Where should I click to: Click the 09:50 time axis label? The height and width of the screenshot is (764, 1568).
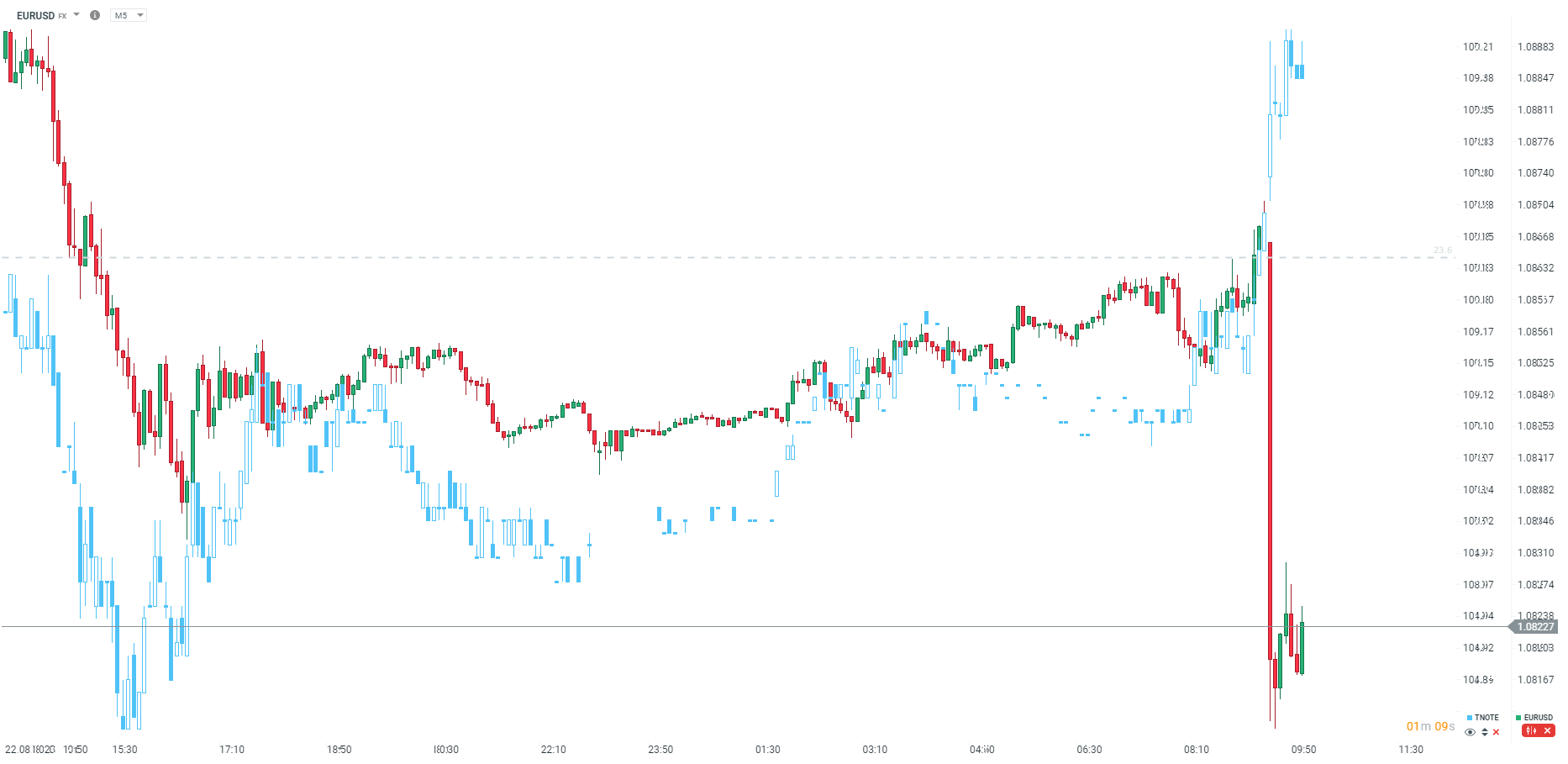[1303, 749]
